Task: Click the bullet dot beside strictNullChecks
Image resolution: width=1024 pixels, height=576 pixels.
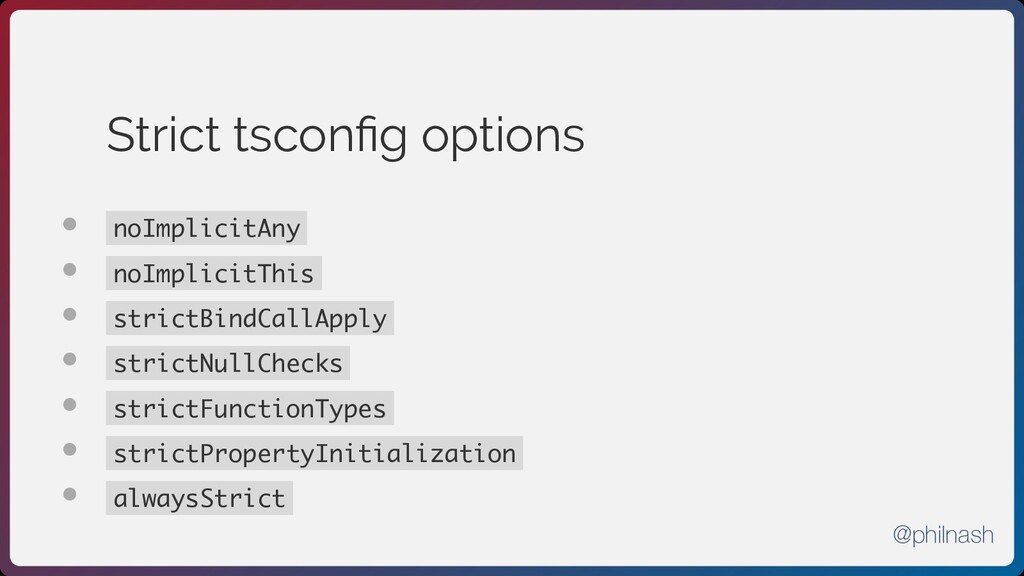Action: click(x=71, y=360)
